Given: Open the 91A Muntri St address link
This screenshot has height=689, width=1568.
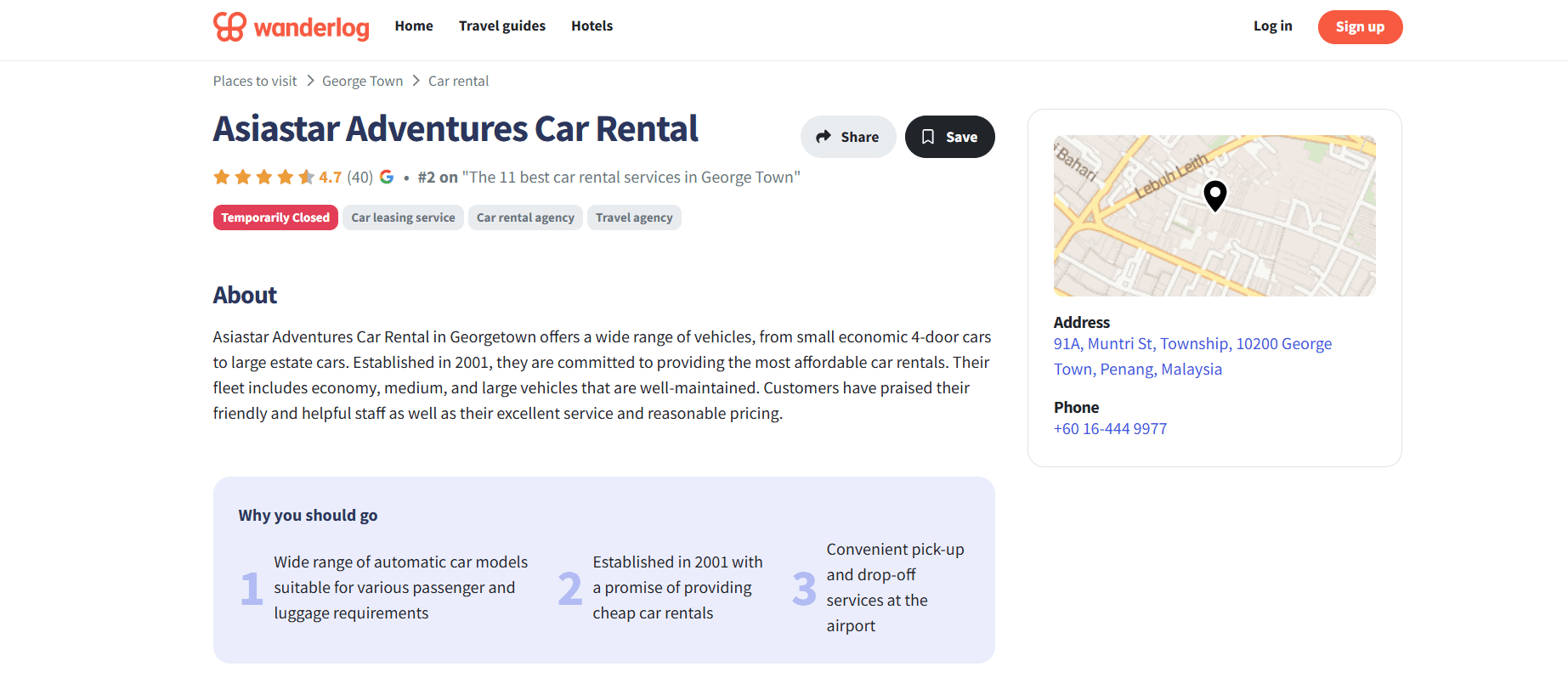Looking at the screenshot, I should point(1192,356).
